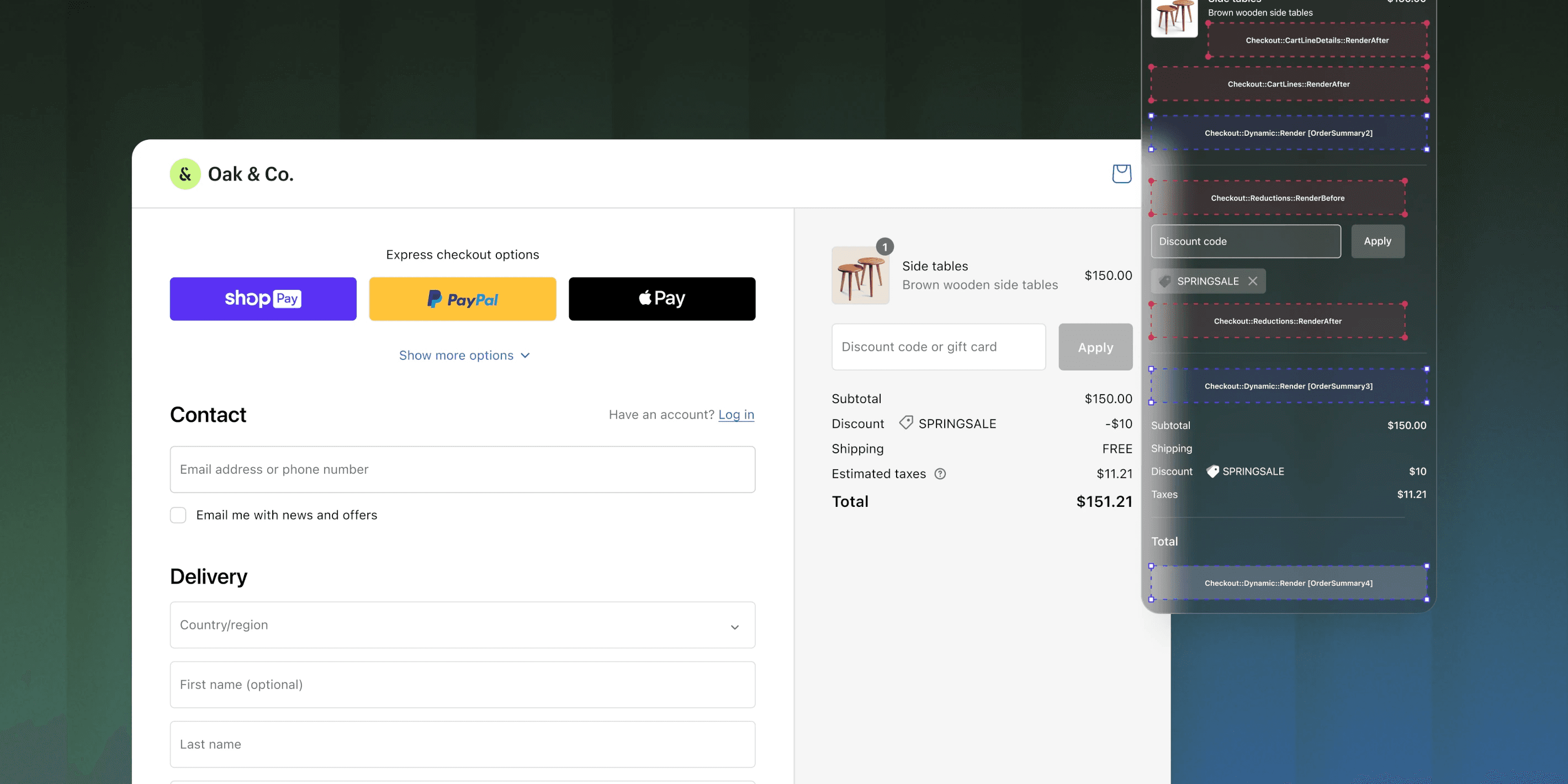This screenshot has height=784, width=1568.
Task: Click the SPRINGSALE code text in order summary
Action: tap(957, 423)
